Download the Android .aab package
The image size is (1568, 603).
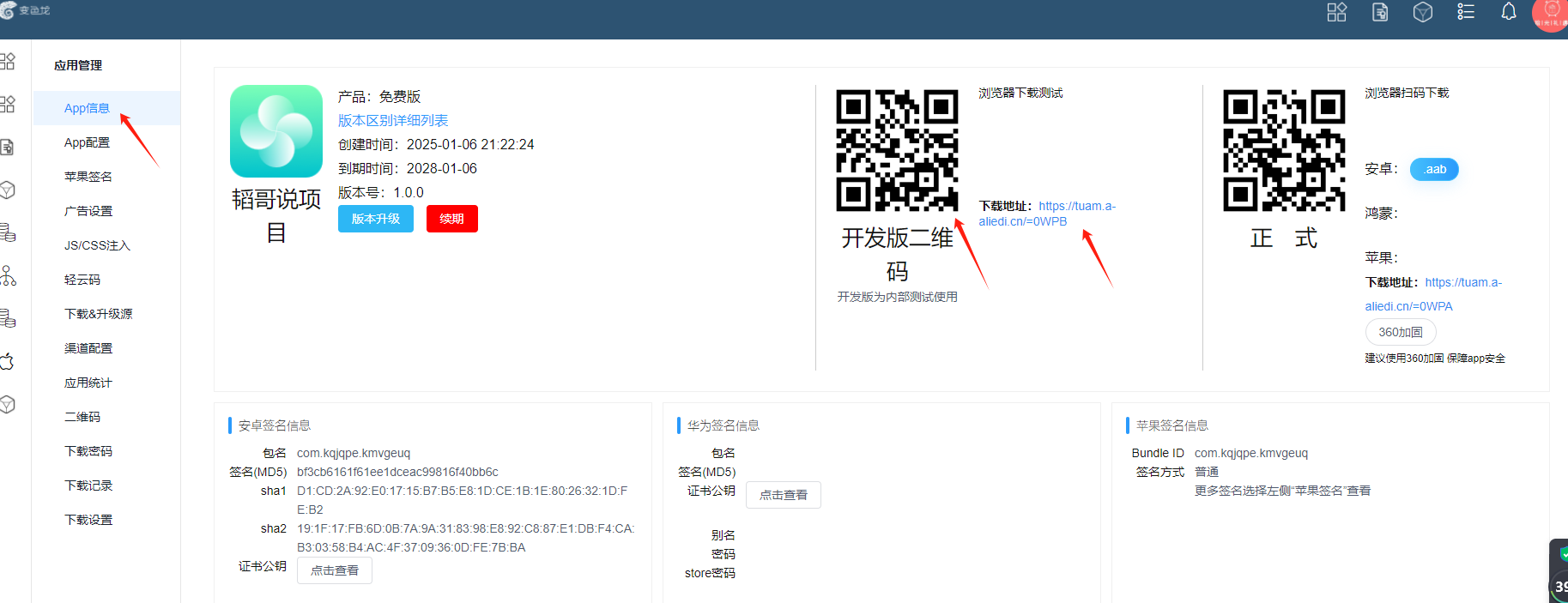point(1434,169)
